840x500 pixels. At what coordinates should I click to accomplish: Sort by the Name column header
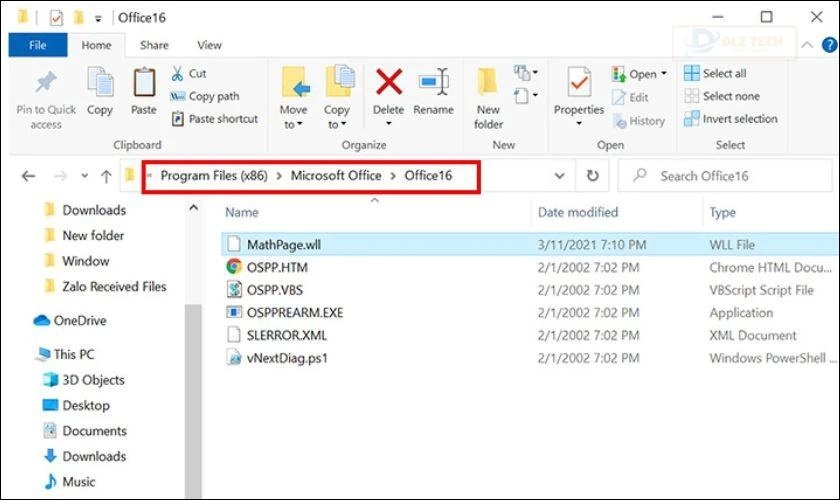(x=242, y=212)
